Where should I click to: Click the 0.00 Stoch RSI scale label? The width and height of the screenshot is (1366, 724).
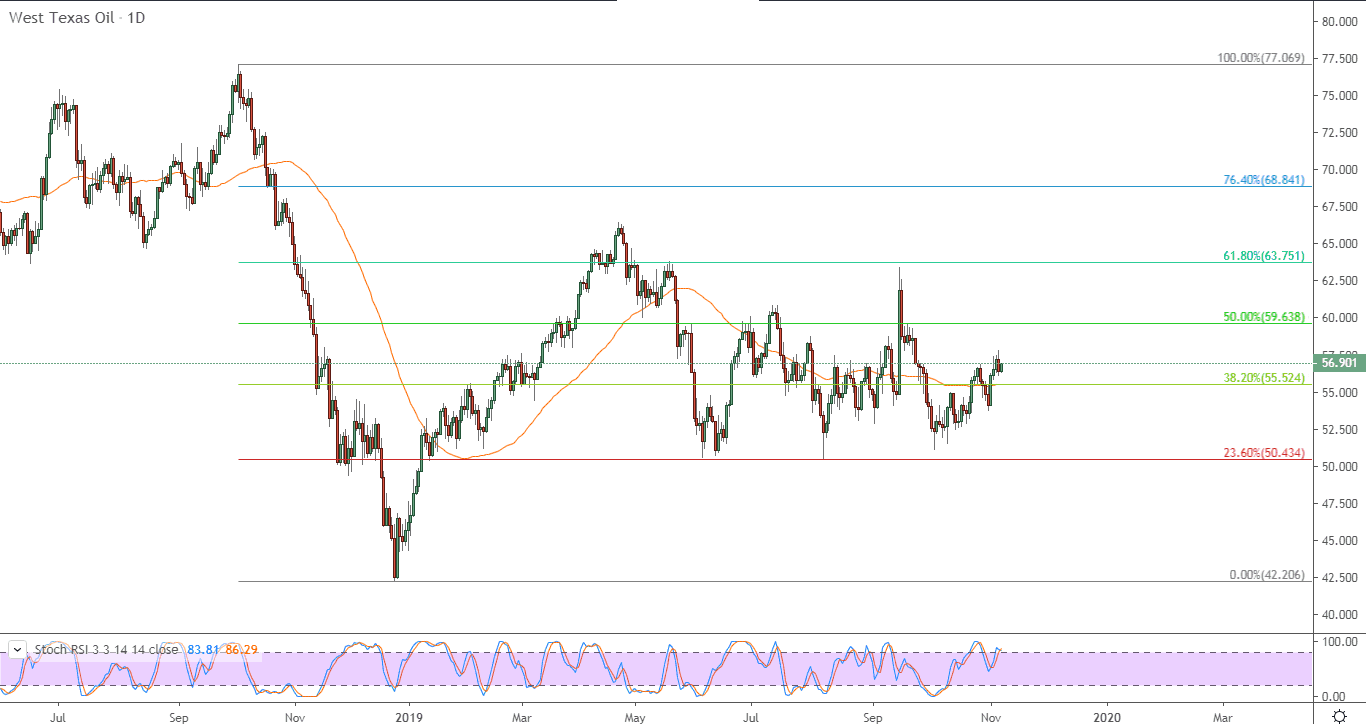(x=1333, y=696)
